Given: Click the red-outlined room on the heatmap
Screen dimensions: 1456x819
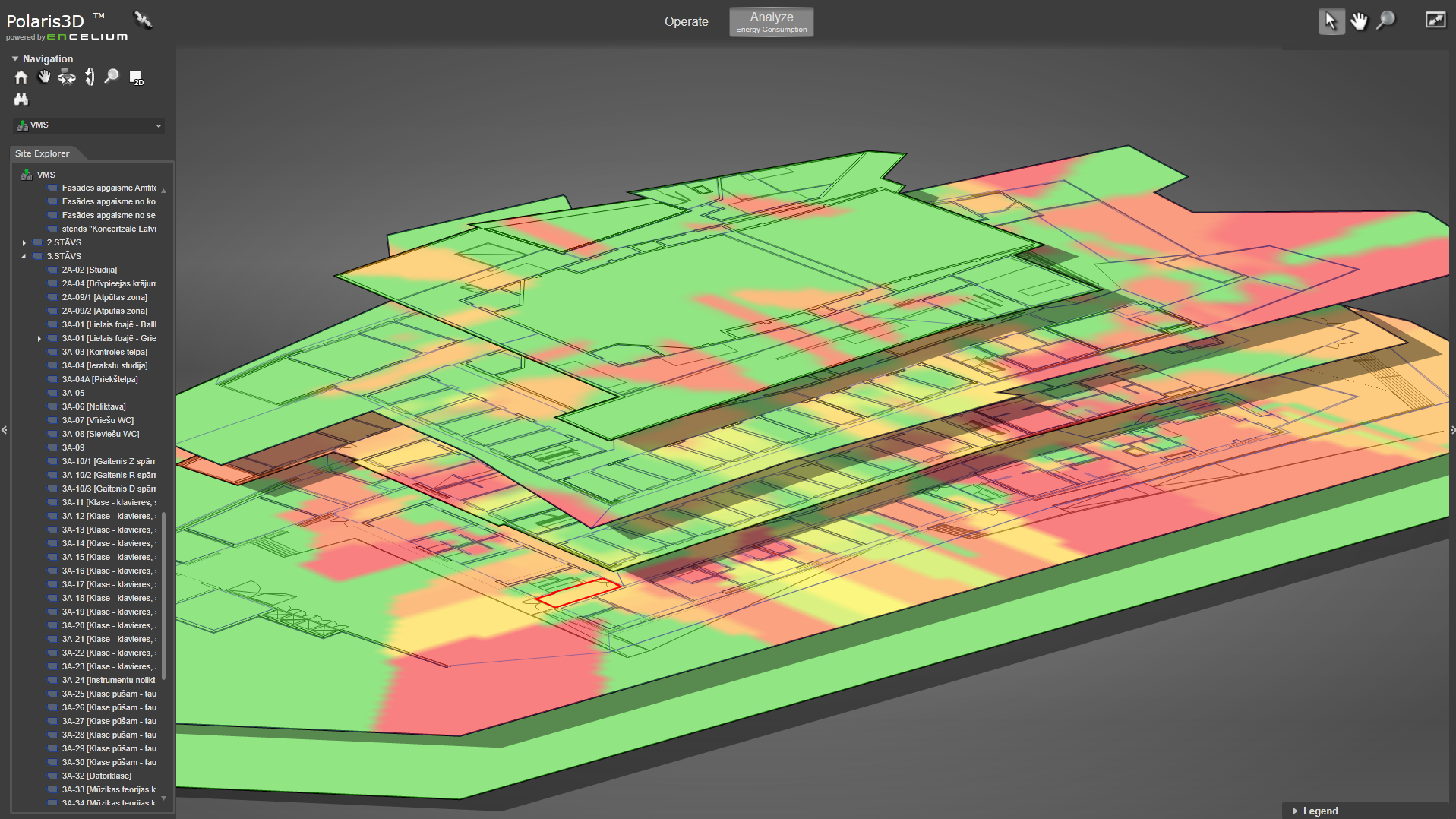Looking at the screenshot, I should [577, 593].
